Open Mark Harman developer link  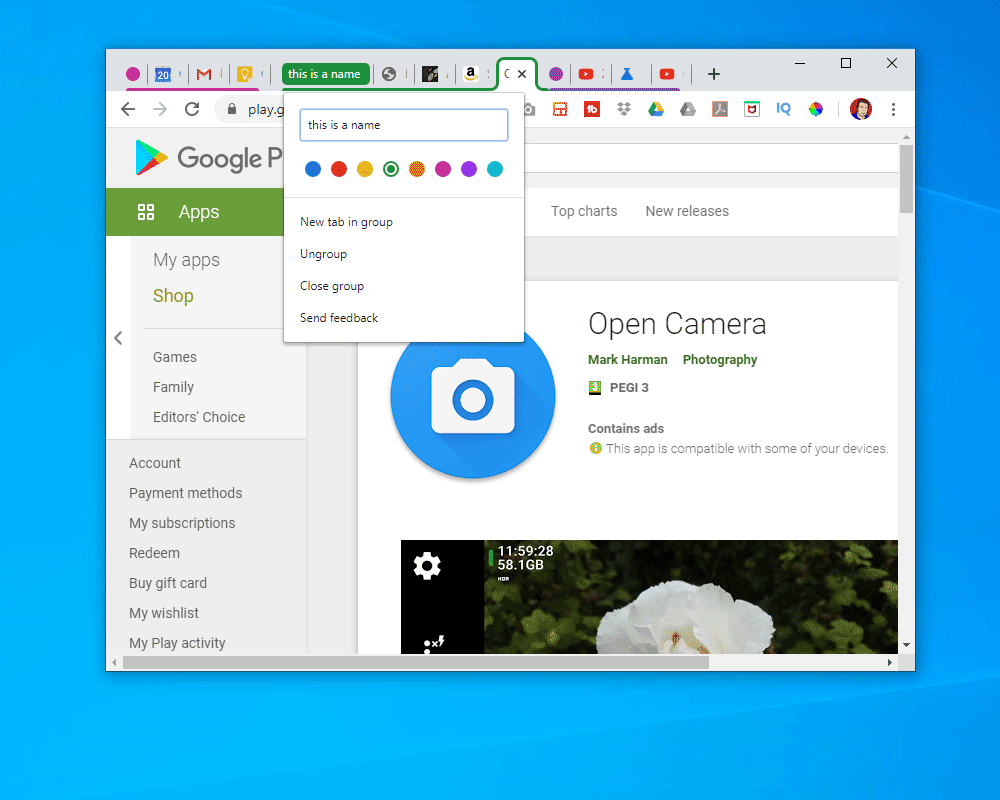click(x=628, y=359)
